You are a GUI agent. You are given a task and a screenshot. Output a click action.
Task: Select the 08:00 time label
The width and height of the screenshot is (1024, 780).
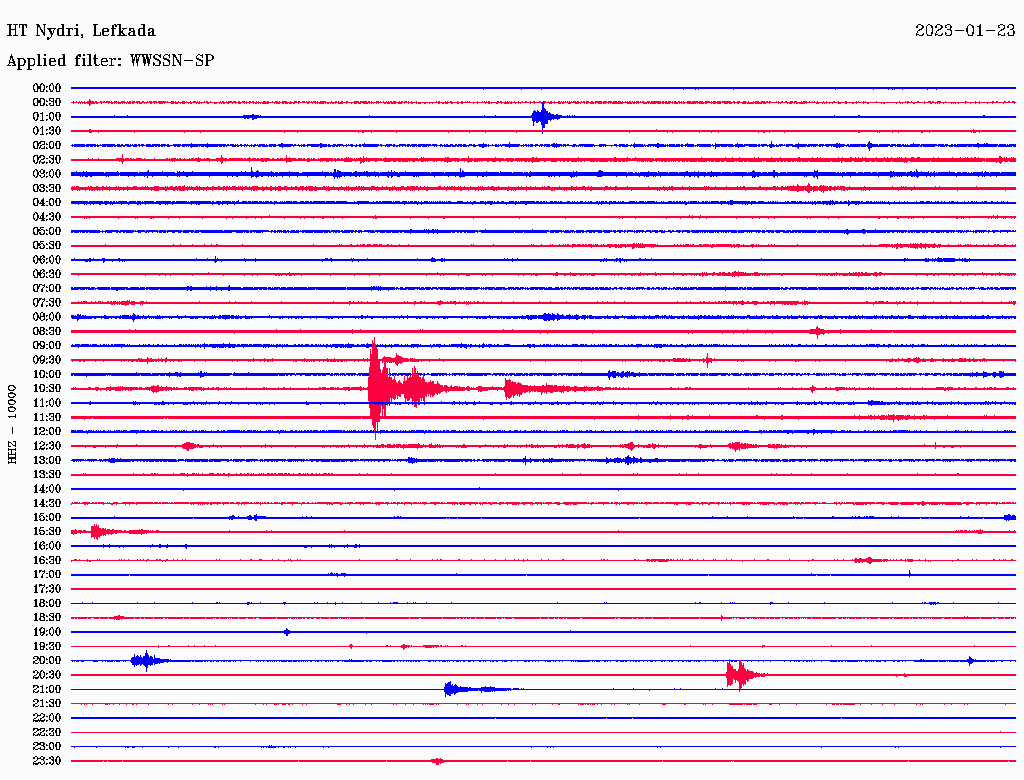click(47, 317)
